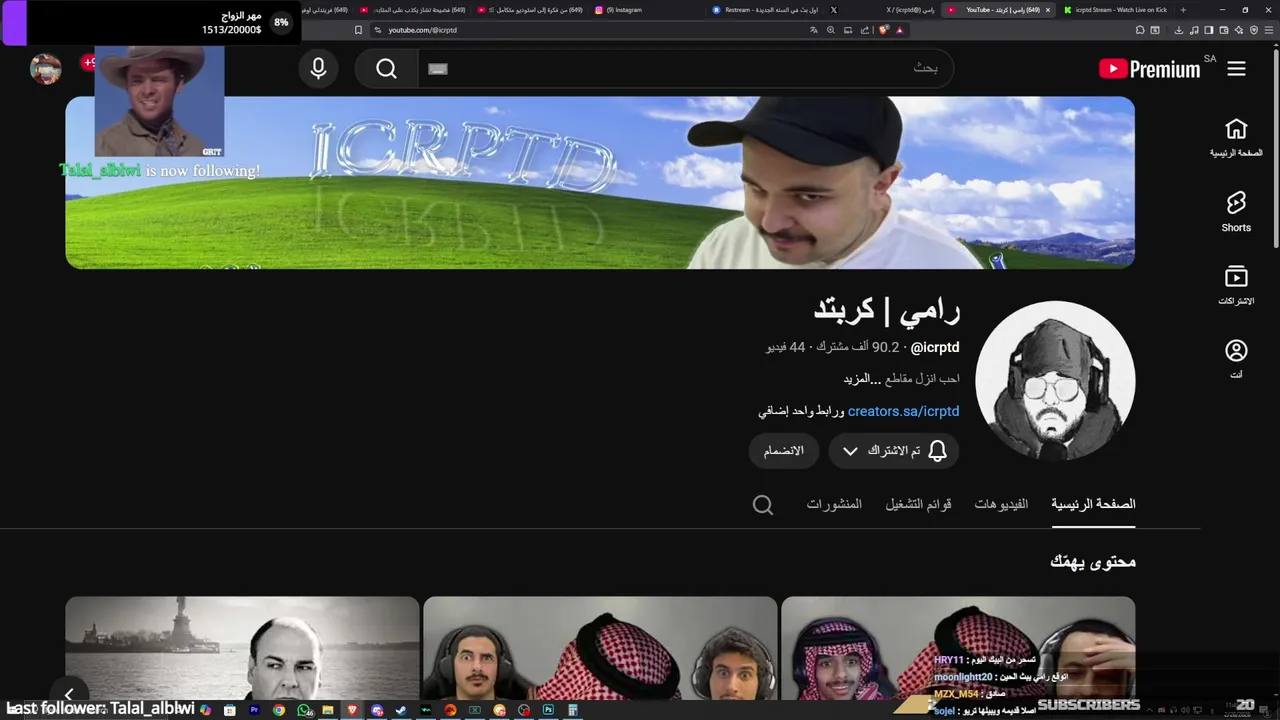Screen dimensions: 1280x720
Task: Click the ICRPTD channel banner image
Action: pyautogui.click(x=600, y=183)
